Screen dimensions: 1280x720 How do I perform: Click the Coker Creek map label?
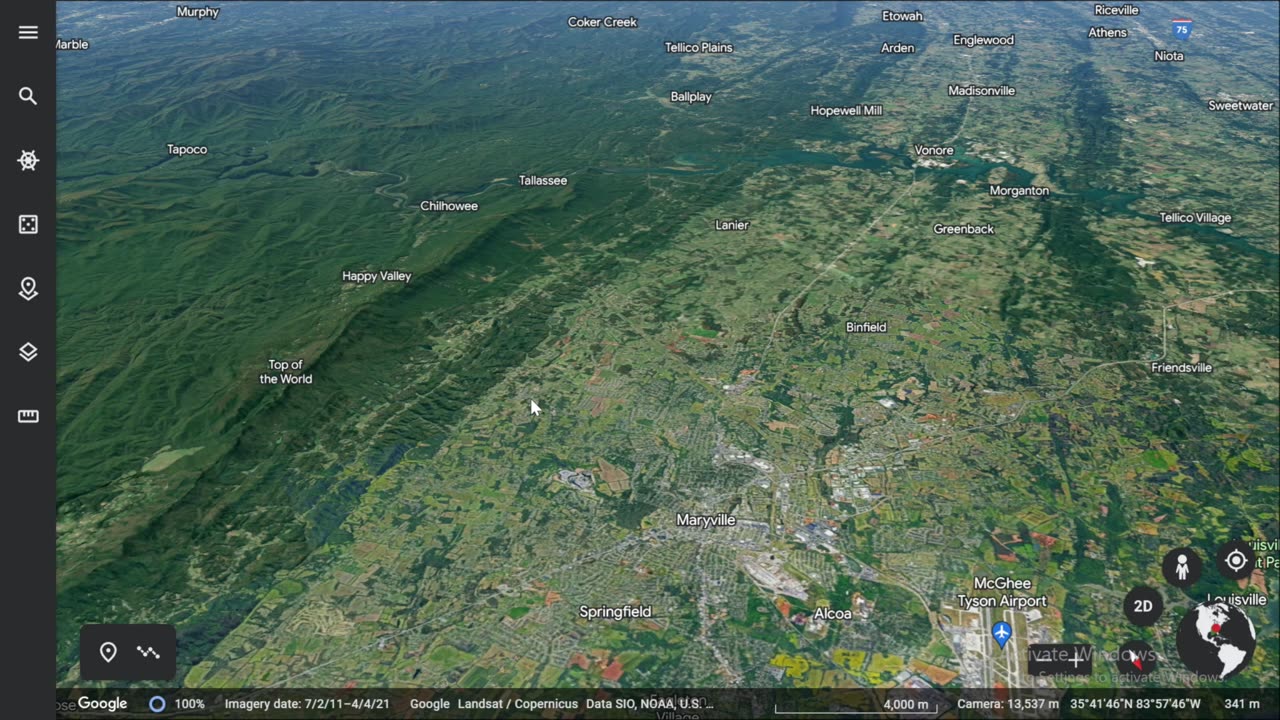(x=602, y=22)
